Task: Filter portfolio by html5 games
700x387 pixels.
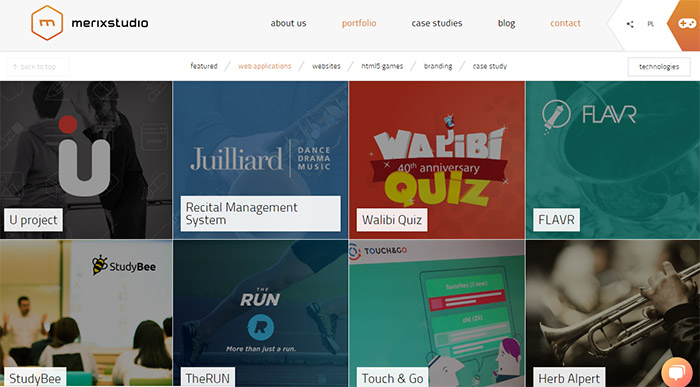Action: click(x=382, y=66)
